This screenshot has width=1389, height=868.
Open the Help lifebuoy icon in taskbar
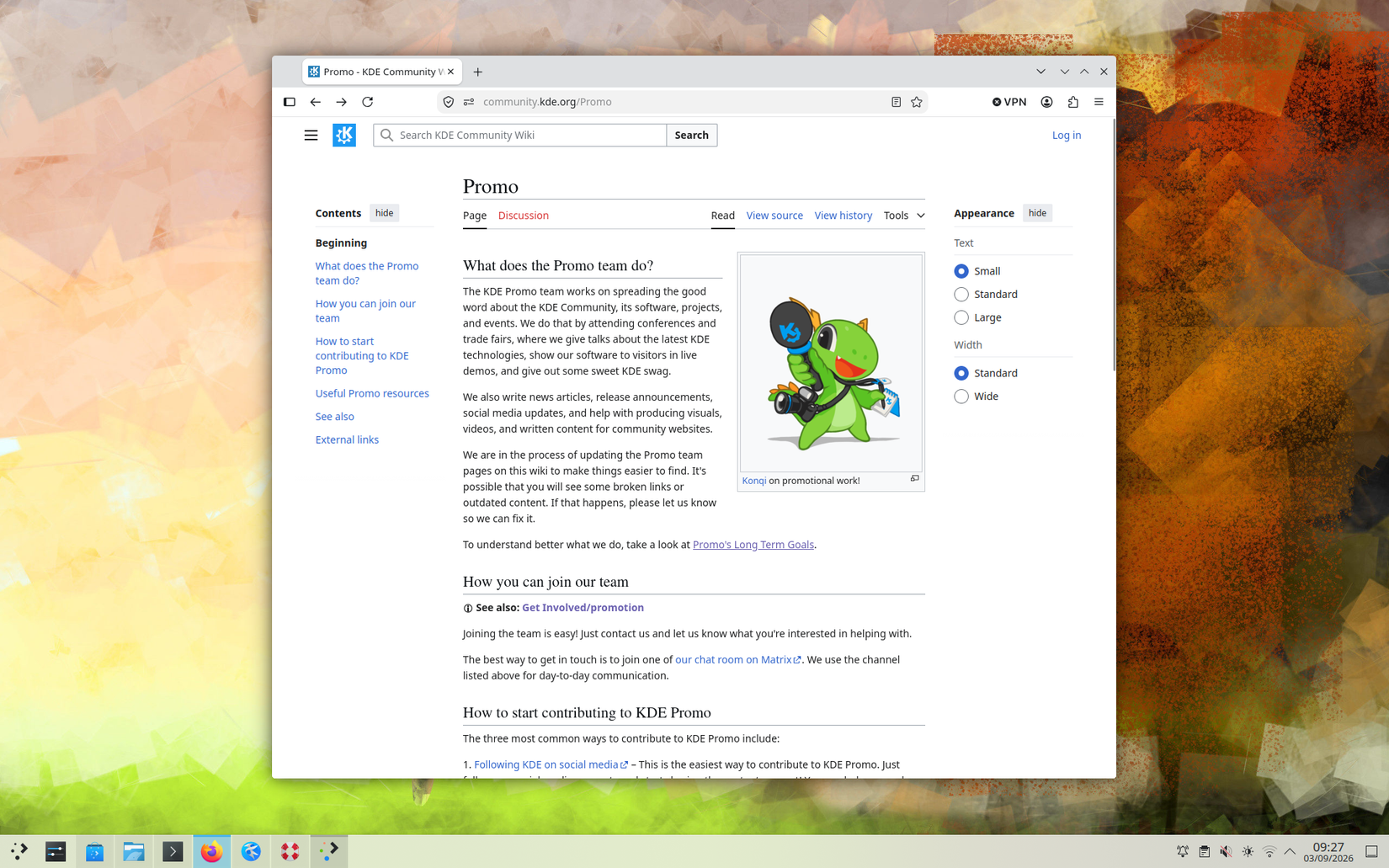tap(290, 851)
